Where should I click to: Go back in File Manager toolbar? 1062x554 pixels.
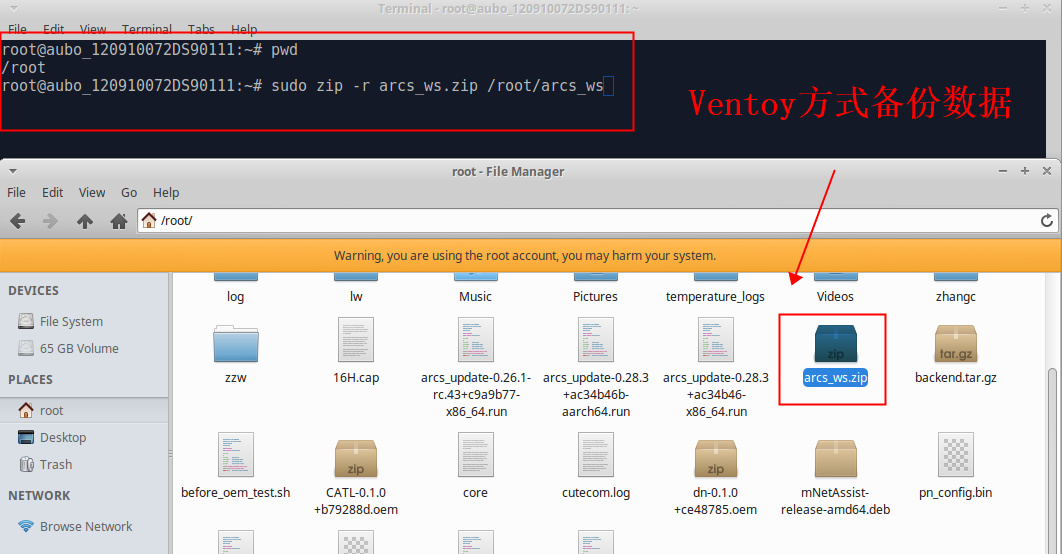click(x=18, y=221)
